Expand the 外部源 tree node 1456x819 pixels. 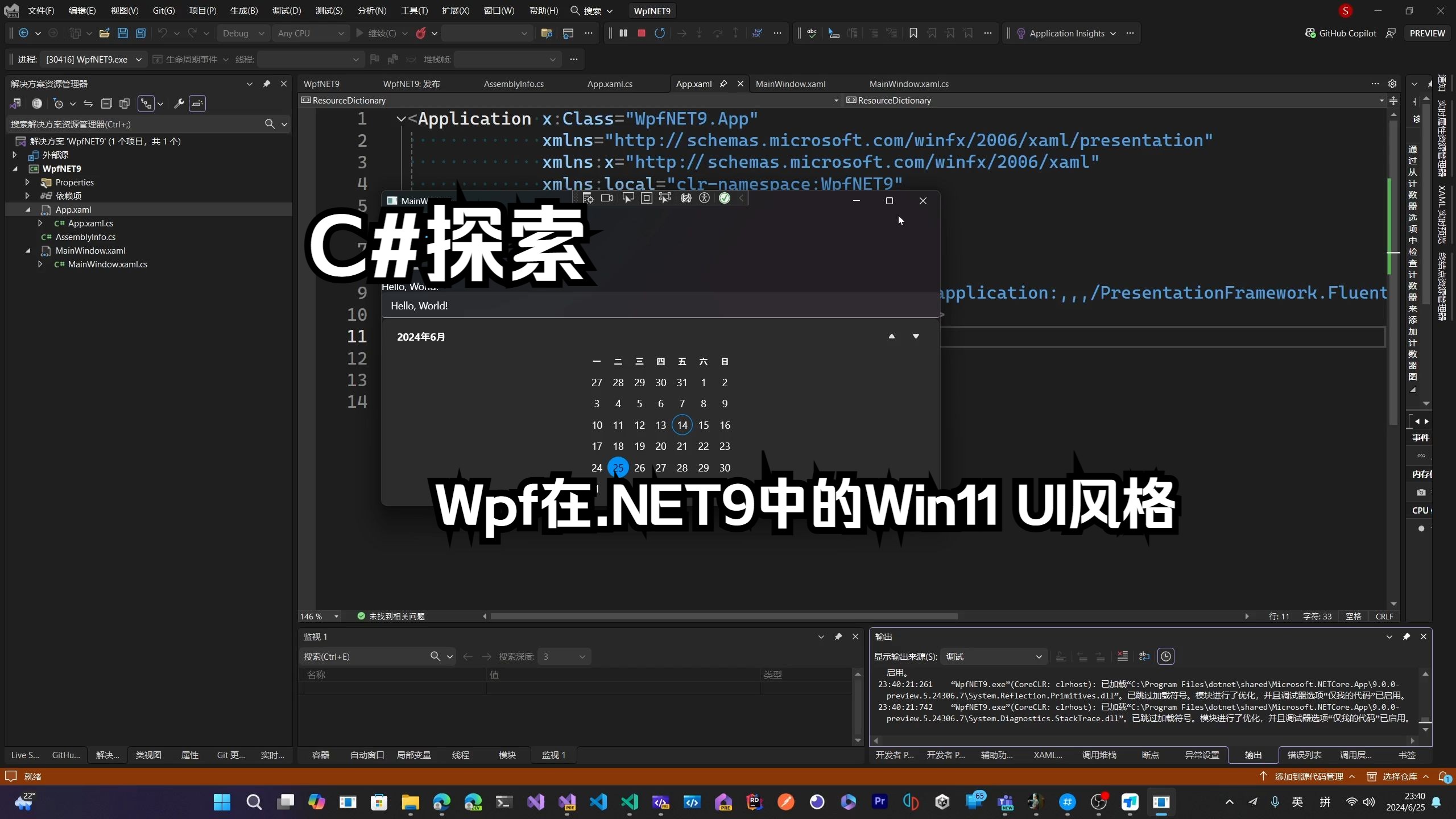pyautogui.click(x=15, y=155)
